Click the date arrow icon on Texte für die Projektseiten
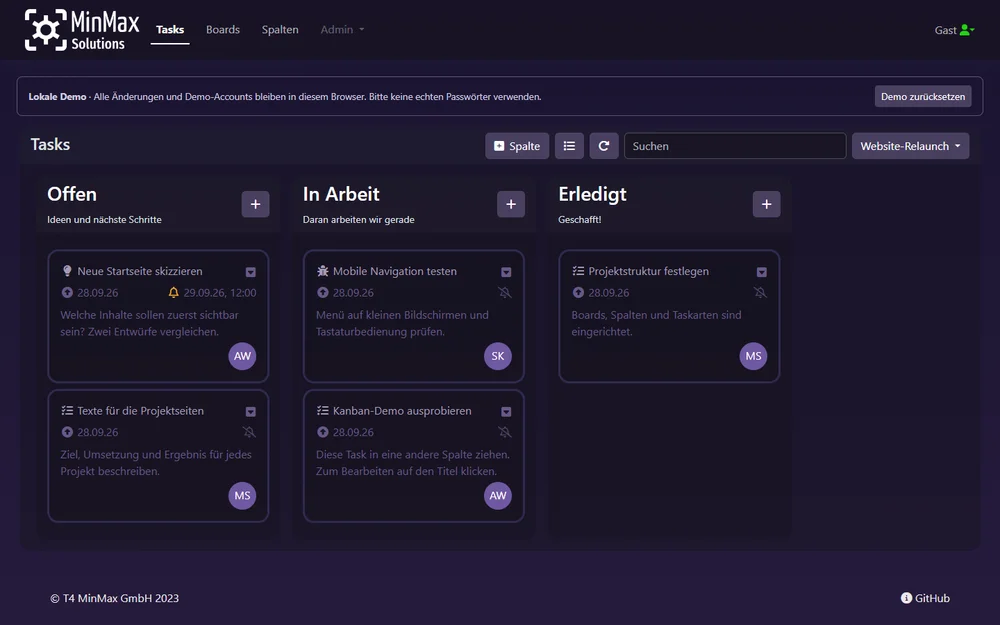The width and height of the screenshot is (1000, 625). pyautogui.click(x=67, y=432)
